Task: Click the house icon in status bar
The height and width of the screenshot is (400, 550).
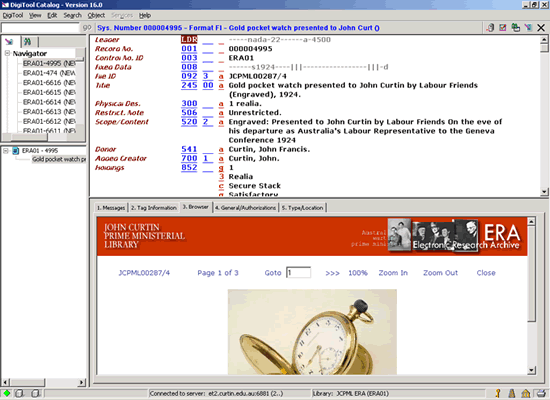Action: (x=526, y=393)
